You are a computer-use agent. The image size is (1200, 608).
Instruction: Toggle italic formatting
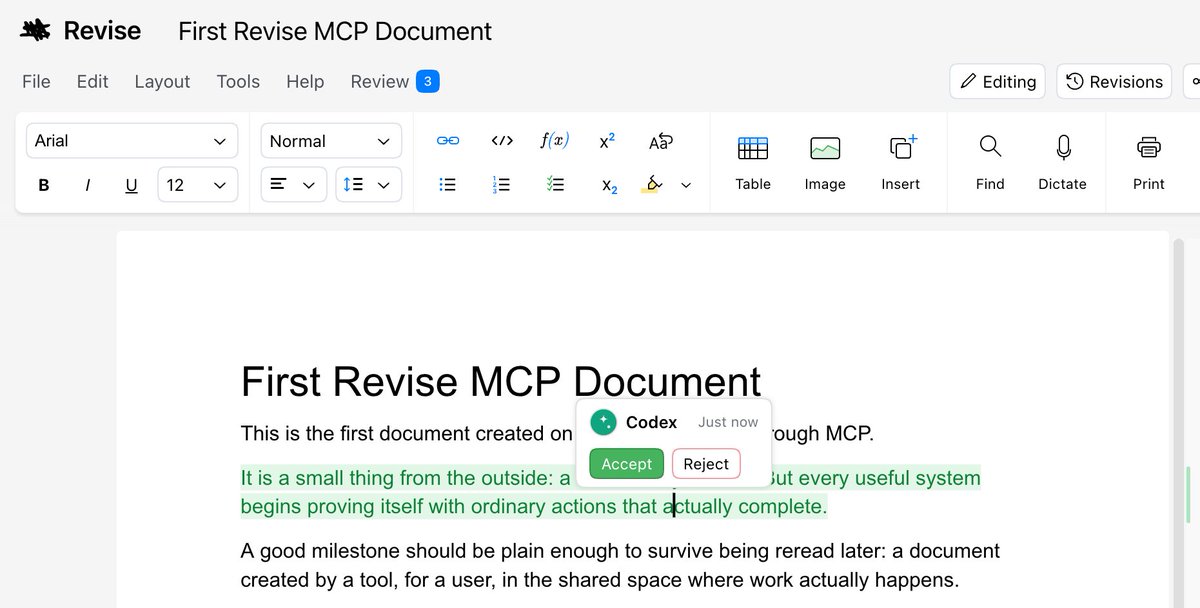[88, 185]
